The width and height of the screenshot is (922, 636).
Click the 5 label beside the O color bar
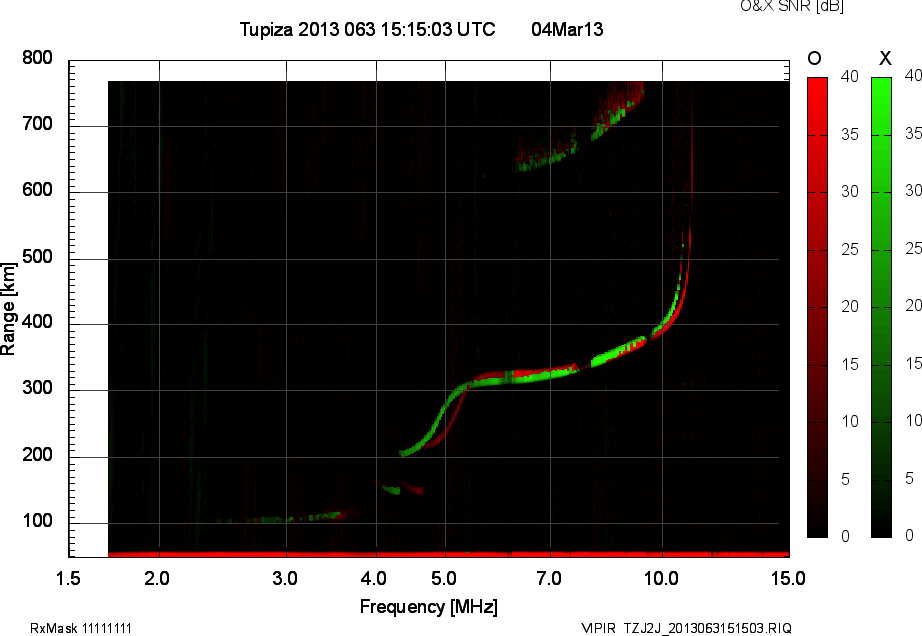tap(845, 480)
